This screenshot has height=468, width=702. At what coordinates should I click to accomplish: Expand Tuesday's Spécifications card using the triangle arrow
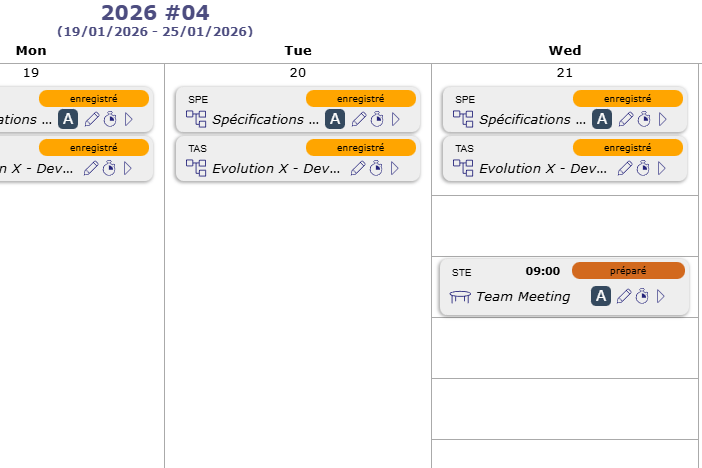click(395, 119)
